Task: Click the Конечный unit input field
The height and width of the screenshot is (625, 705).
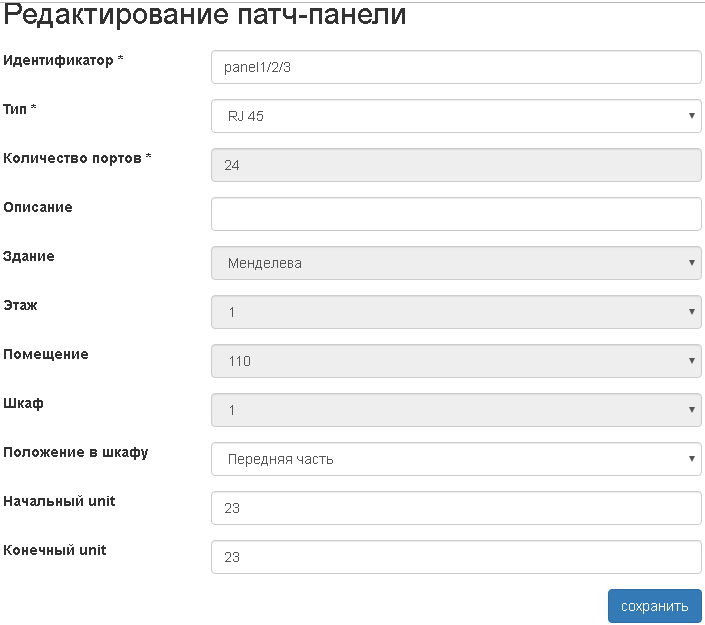Action: tap(456, 557)
